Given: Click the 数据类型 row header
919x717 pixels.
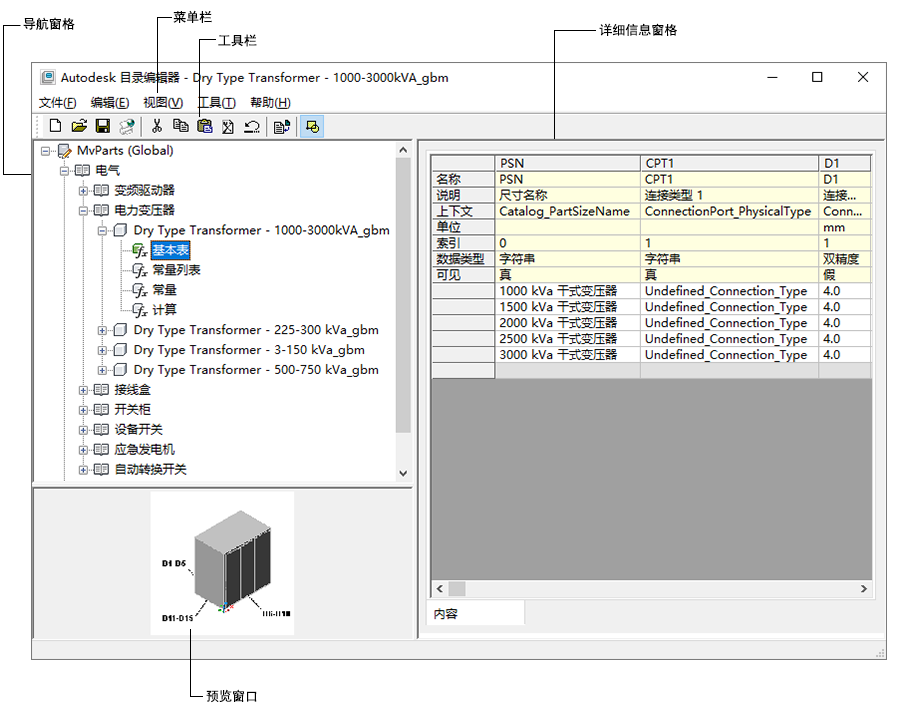Looking at the screenshot, I should [x=463, y=259].
